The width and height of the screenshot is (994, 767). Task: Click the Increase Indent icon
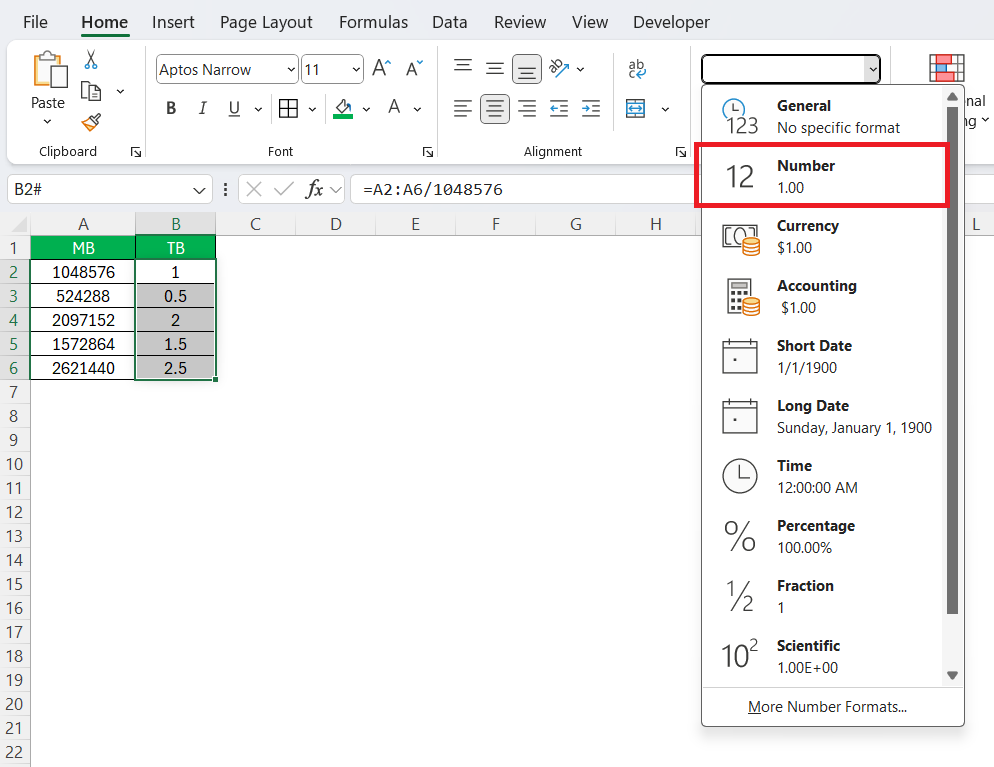591,109
